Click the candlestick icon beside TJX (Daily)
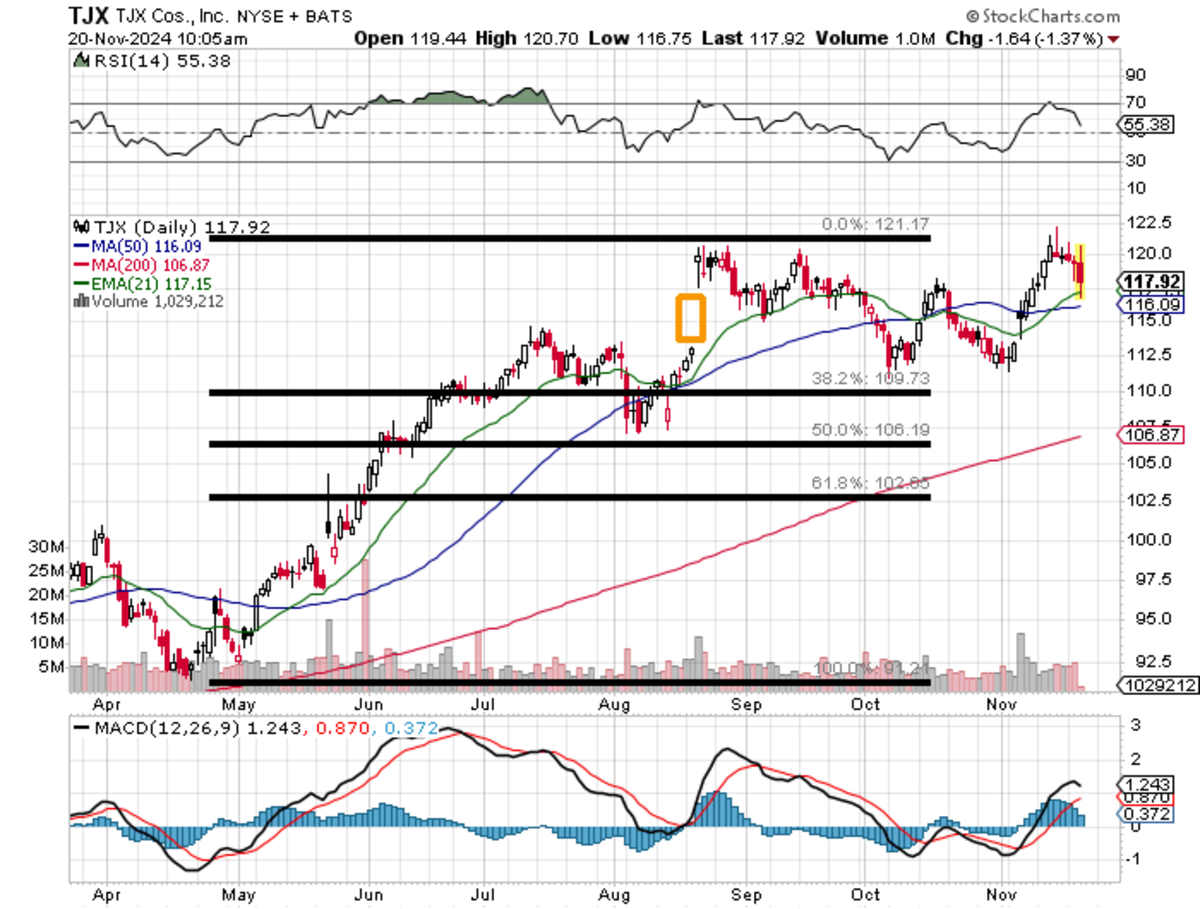 pyautogui.click(x=80, y=227)
